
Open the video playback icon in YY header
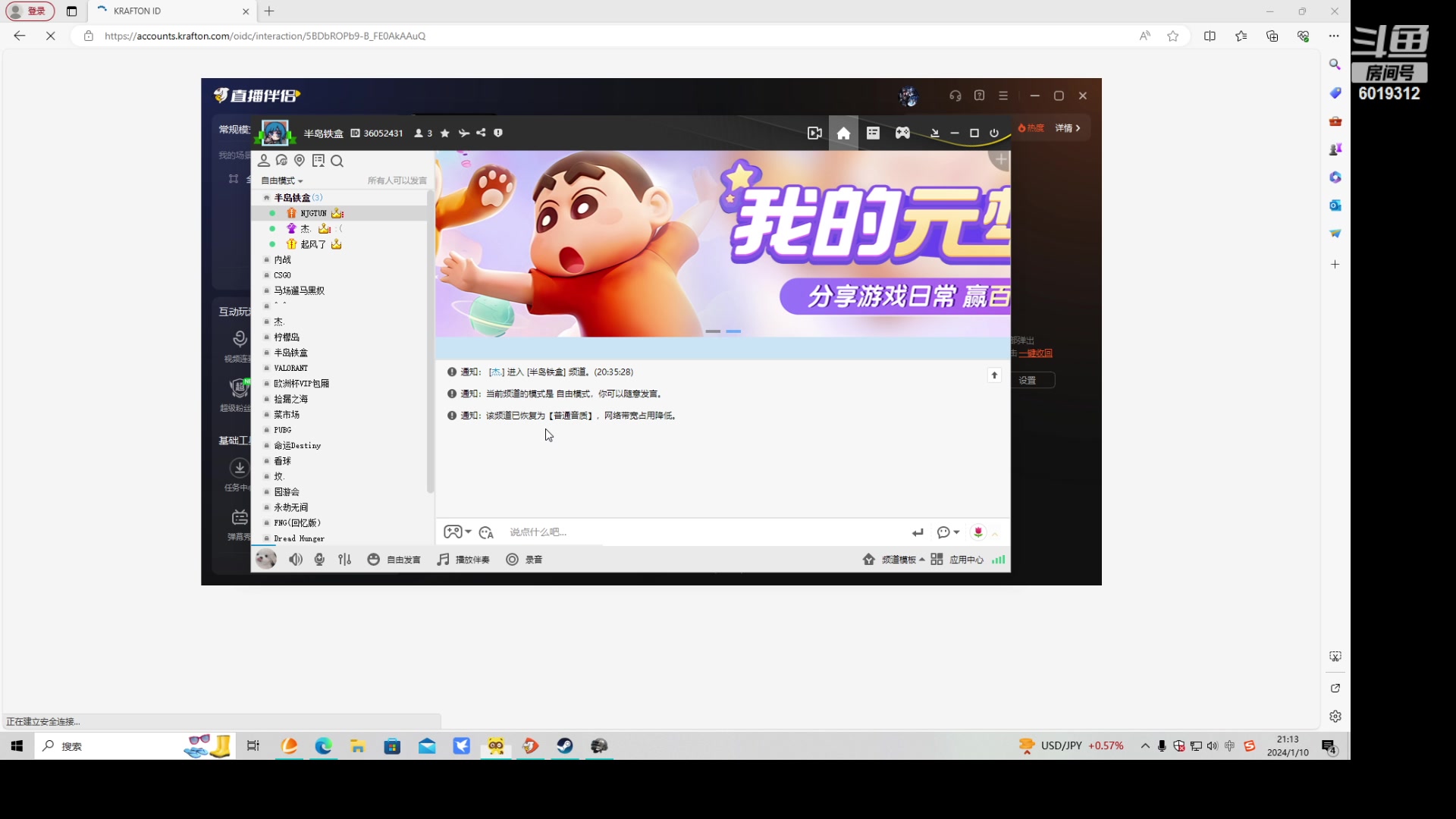814,133
